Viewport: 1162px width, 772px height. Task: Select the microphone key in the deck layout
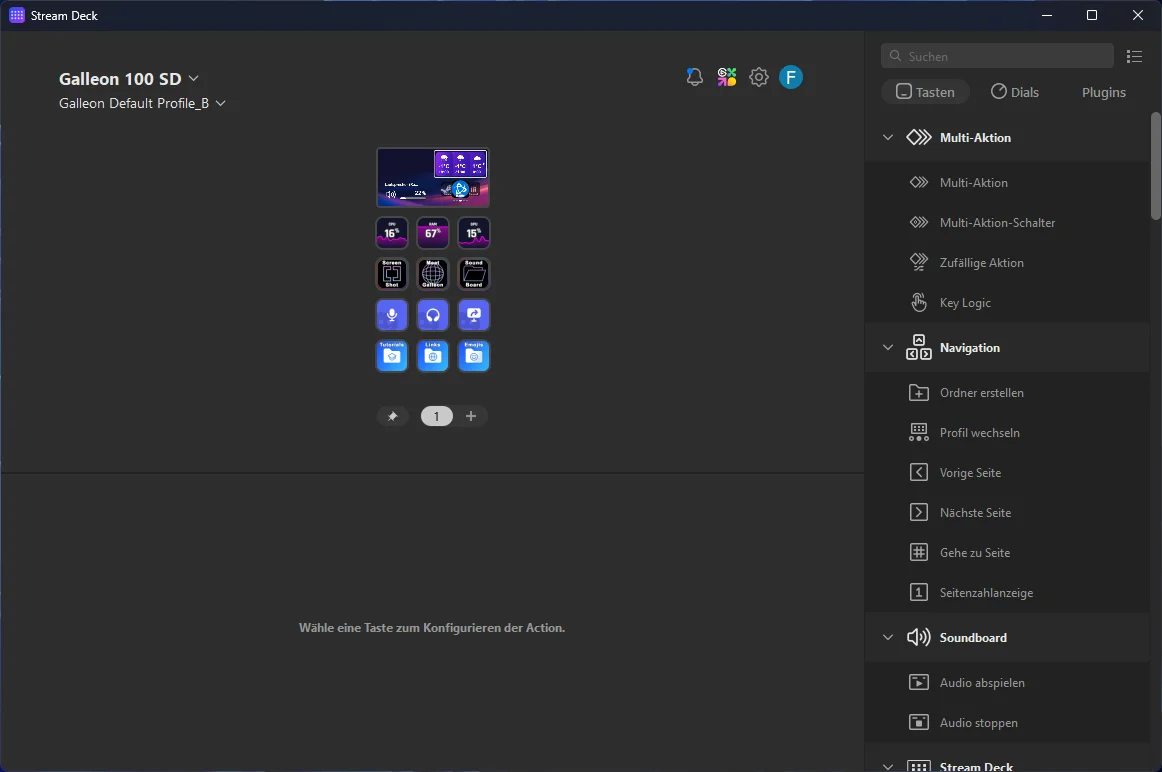point(391,314)
